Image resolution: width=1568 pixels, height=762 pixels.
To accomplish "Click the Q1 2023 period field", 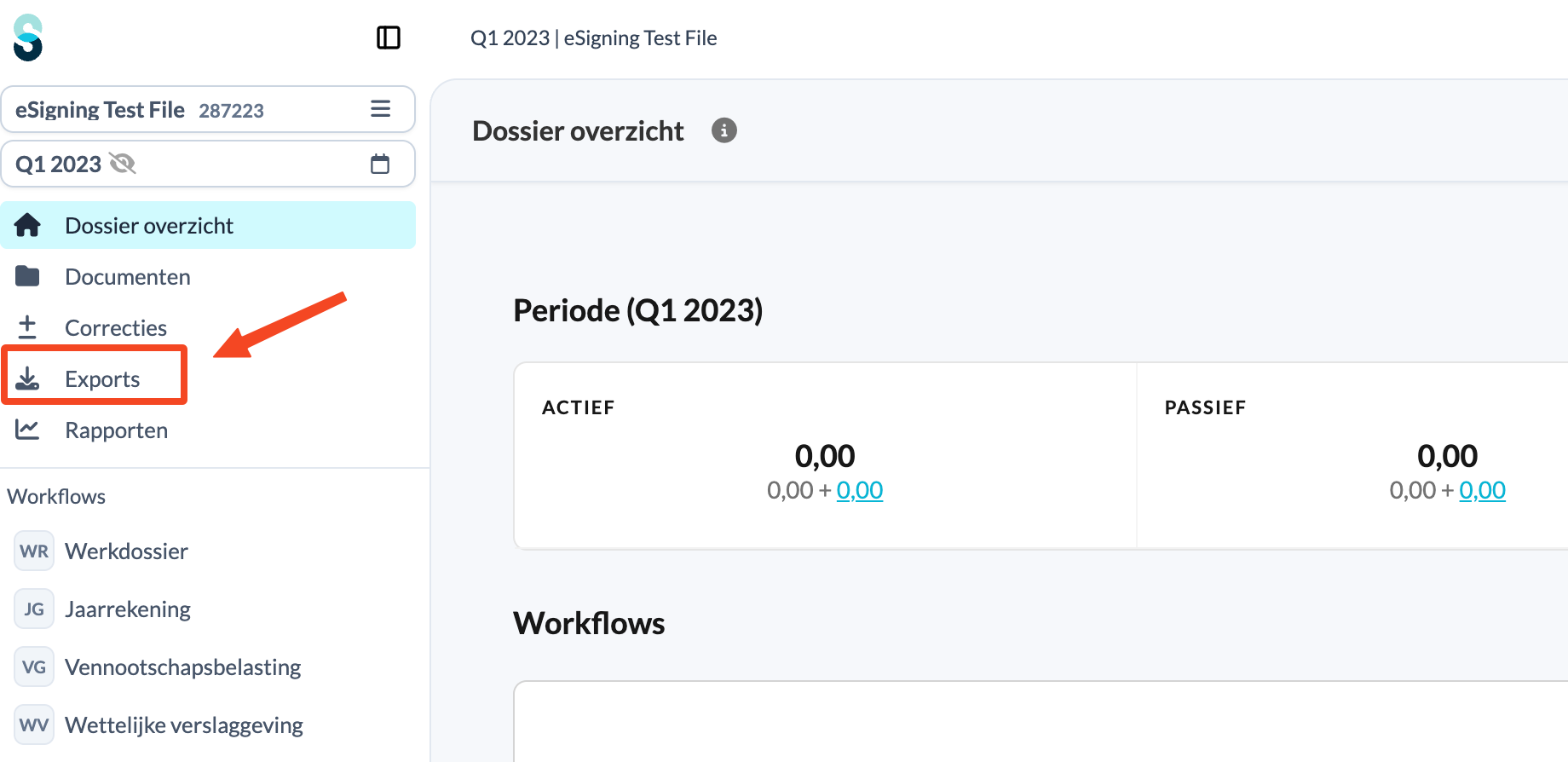I will click(x=208, y=164).
